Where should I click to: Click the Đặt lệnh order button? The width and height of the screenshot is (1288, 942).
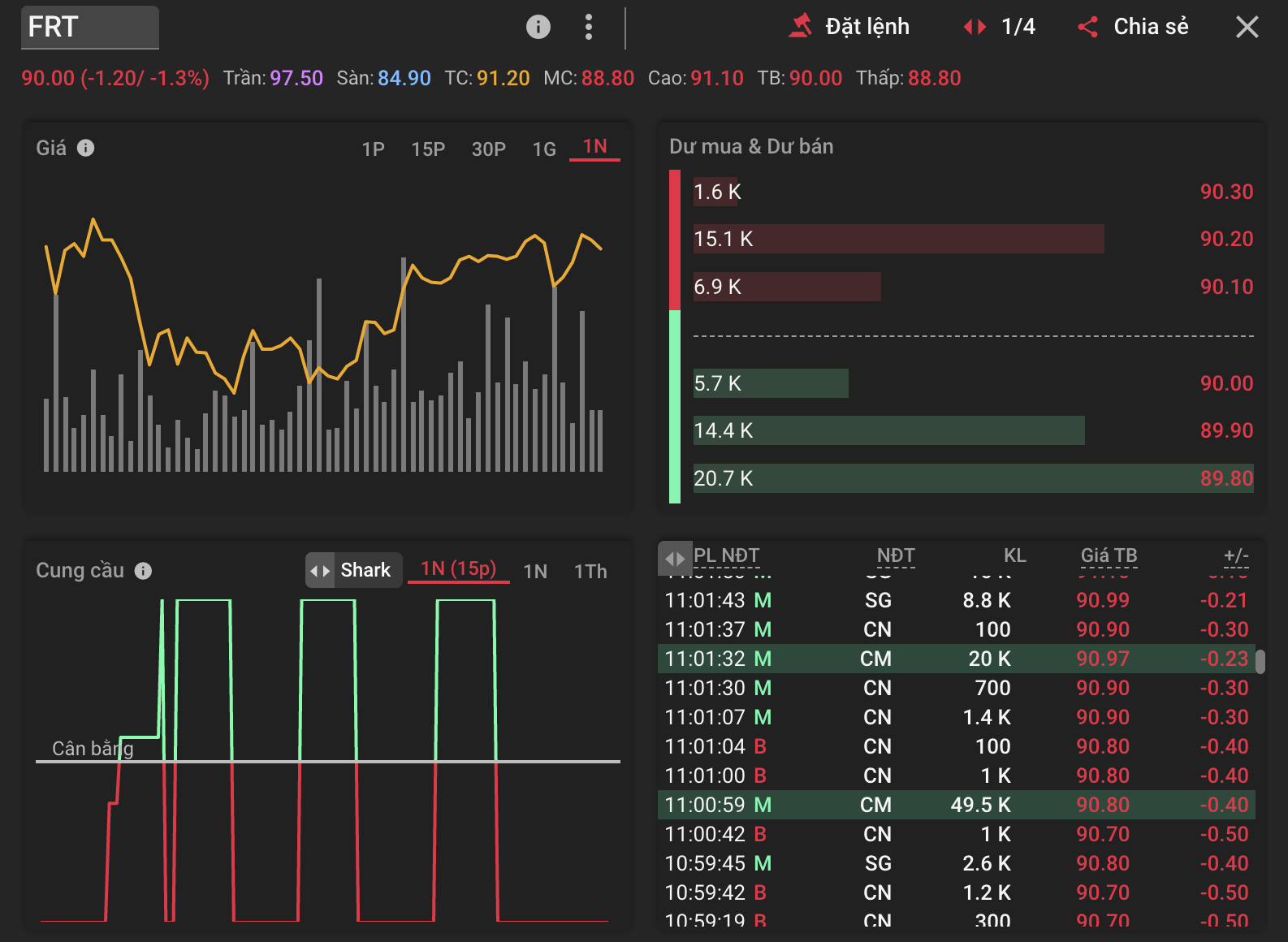pos(849,27)
